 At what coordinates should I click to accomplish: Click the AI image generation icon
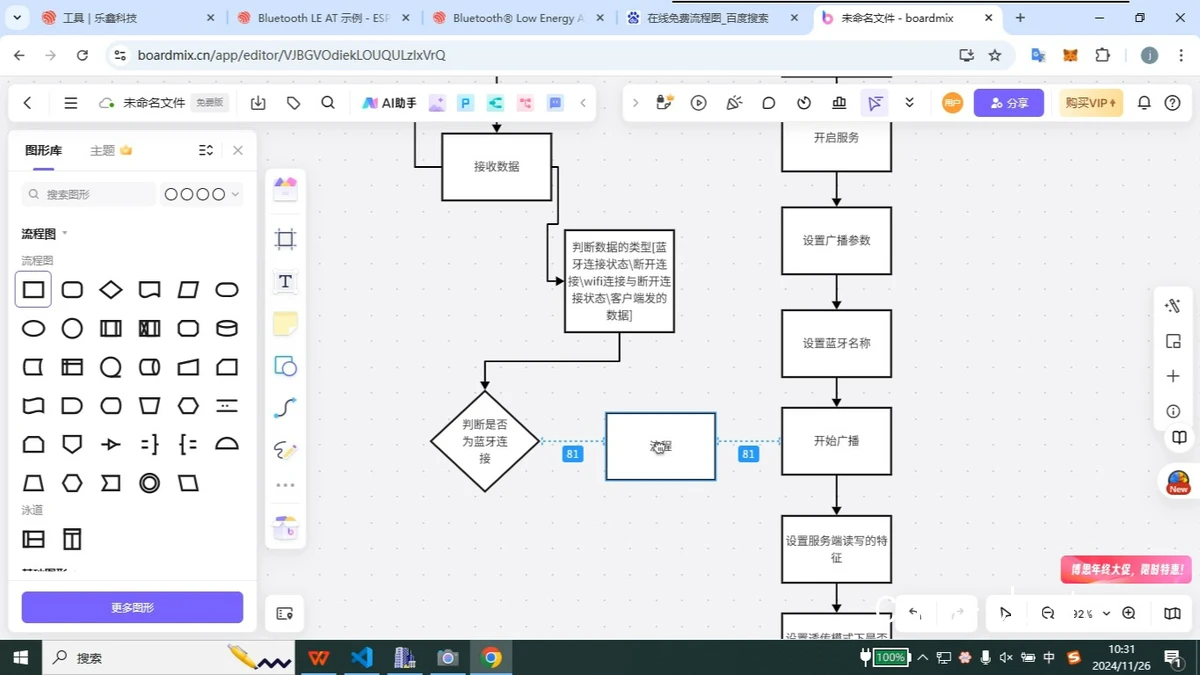pyautogui.click(x=436, y=103)
